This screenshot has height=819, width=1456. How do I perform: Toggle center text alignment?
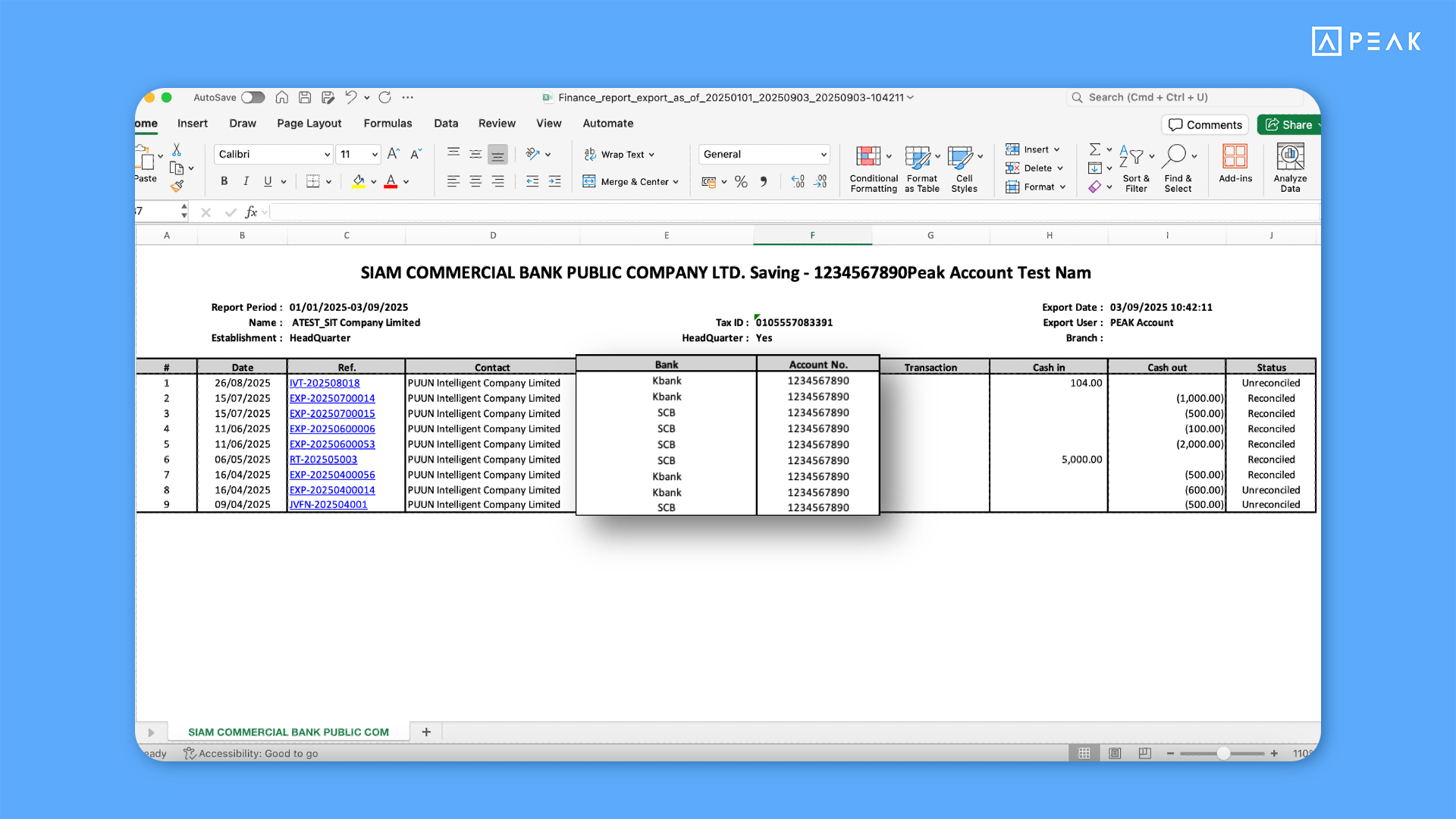[x=475, y=181]
